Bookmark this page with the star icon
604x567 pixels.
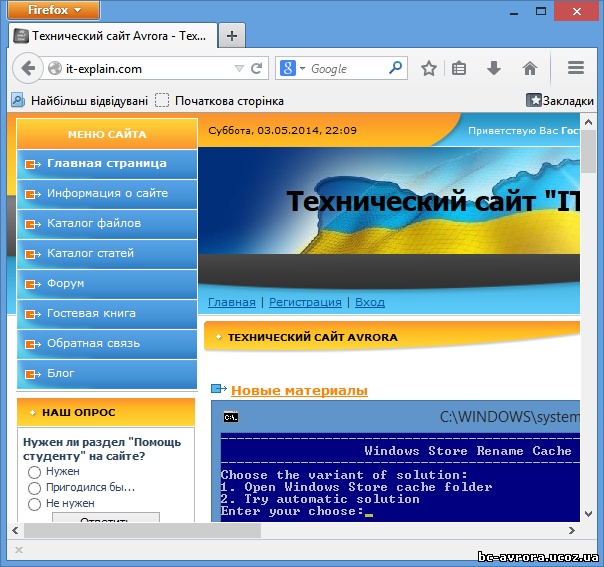coord(429,69)
